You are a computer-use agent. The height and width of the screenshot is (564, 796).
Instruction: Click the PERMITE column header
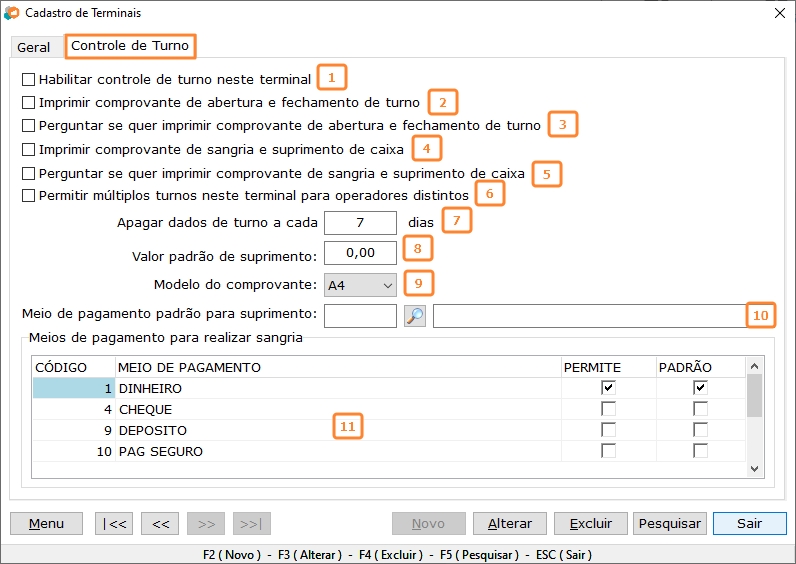[x=609, y=367]
